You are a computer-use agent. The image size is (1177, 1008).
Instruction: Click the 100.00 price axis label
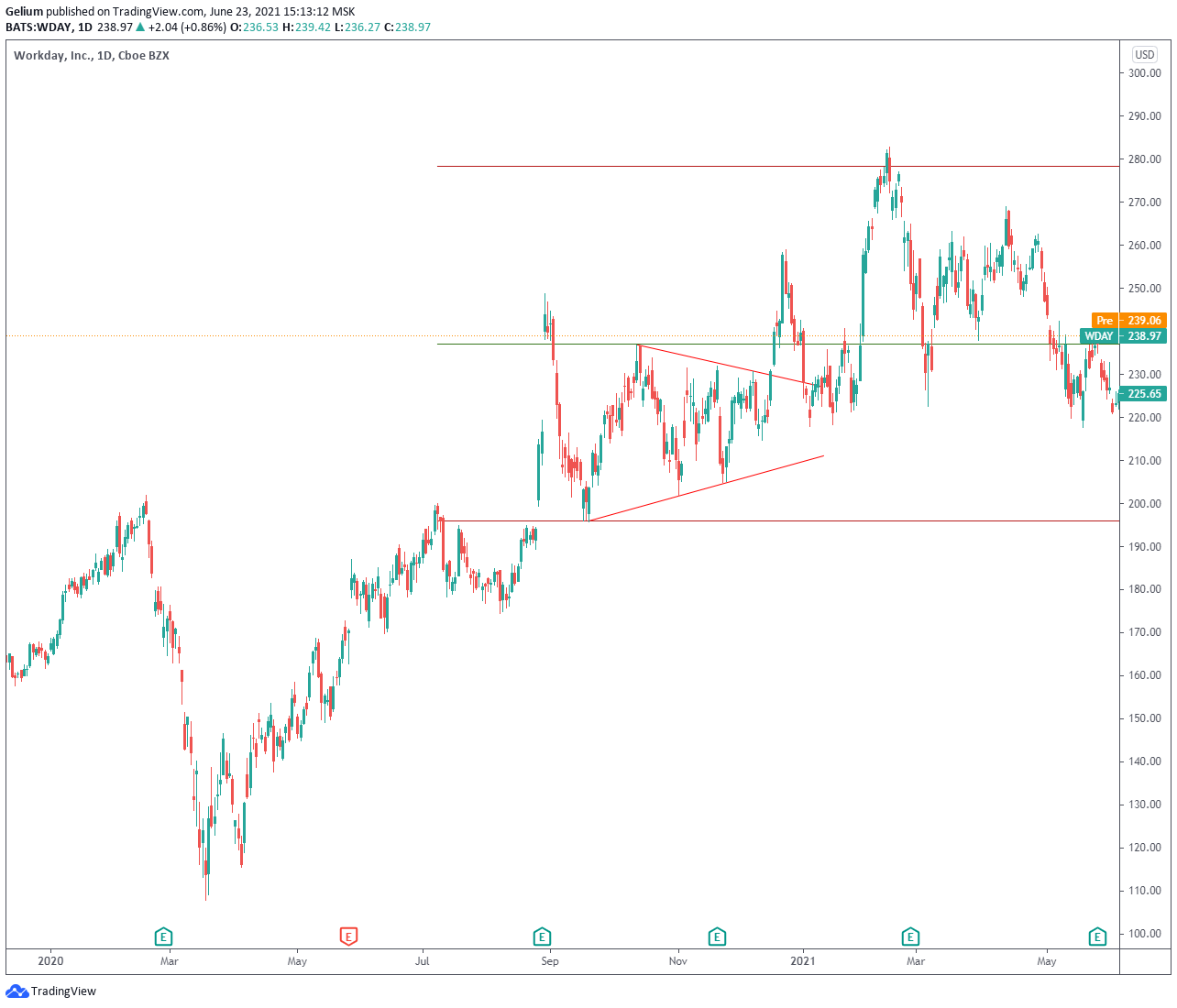tap(1145, 934)
